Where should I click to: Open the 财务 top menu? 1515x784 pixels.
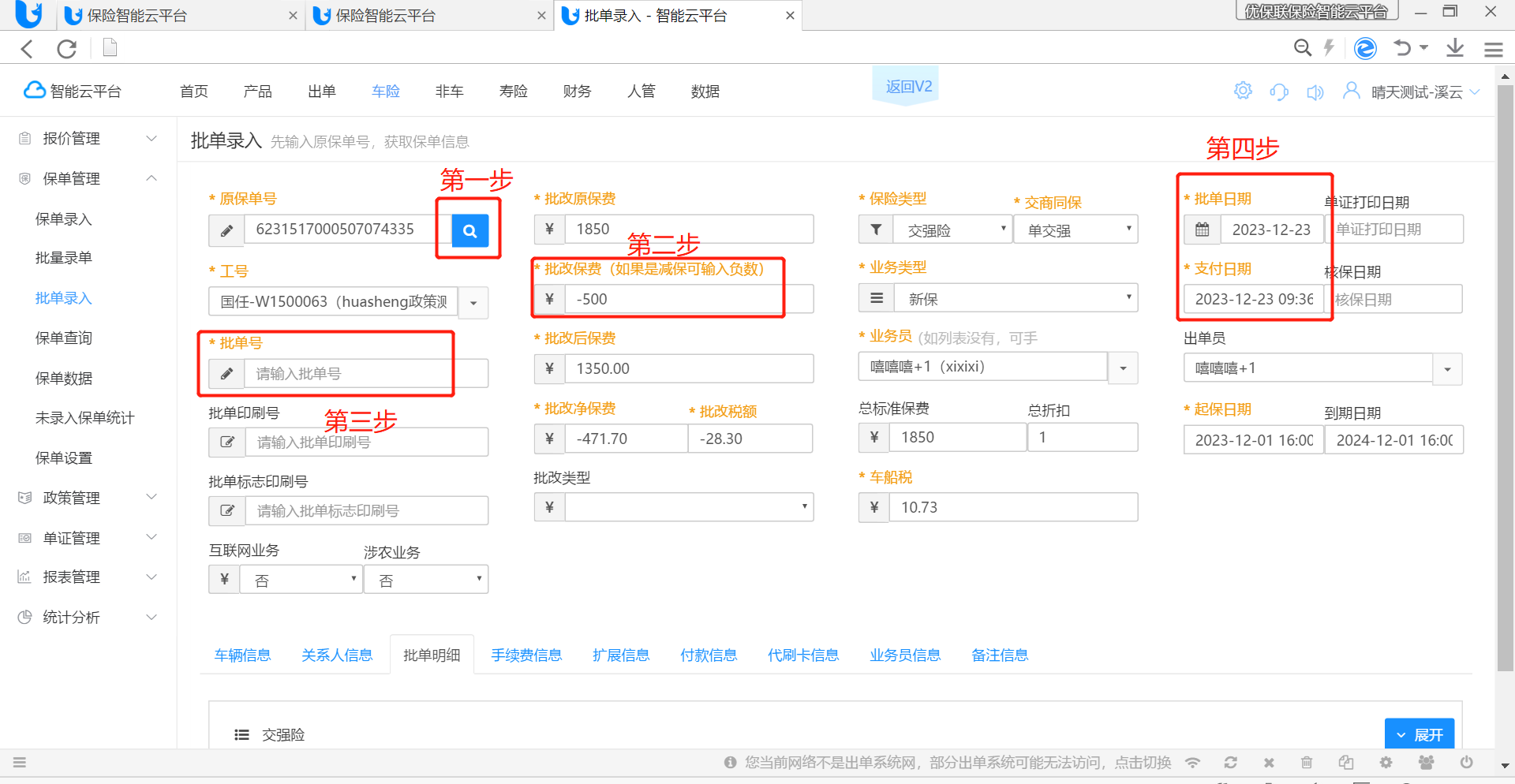(x=578, y=91)
